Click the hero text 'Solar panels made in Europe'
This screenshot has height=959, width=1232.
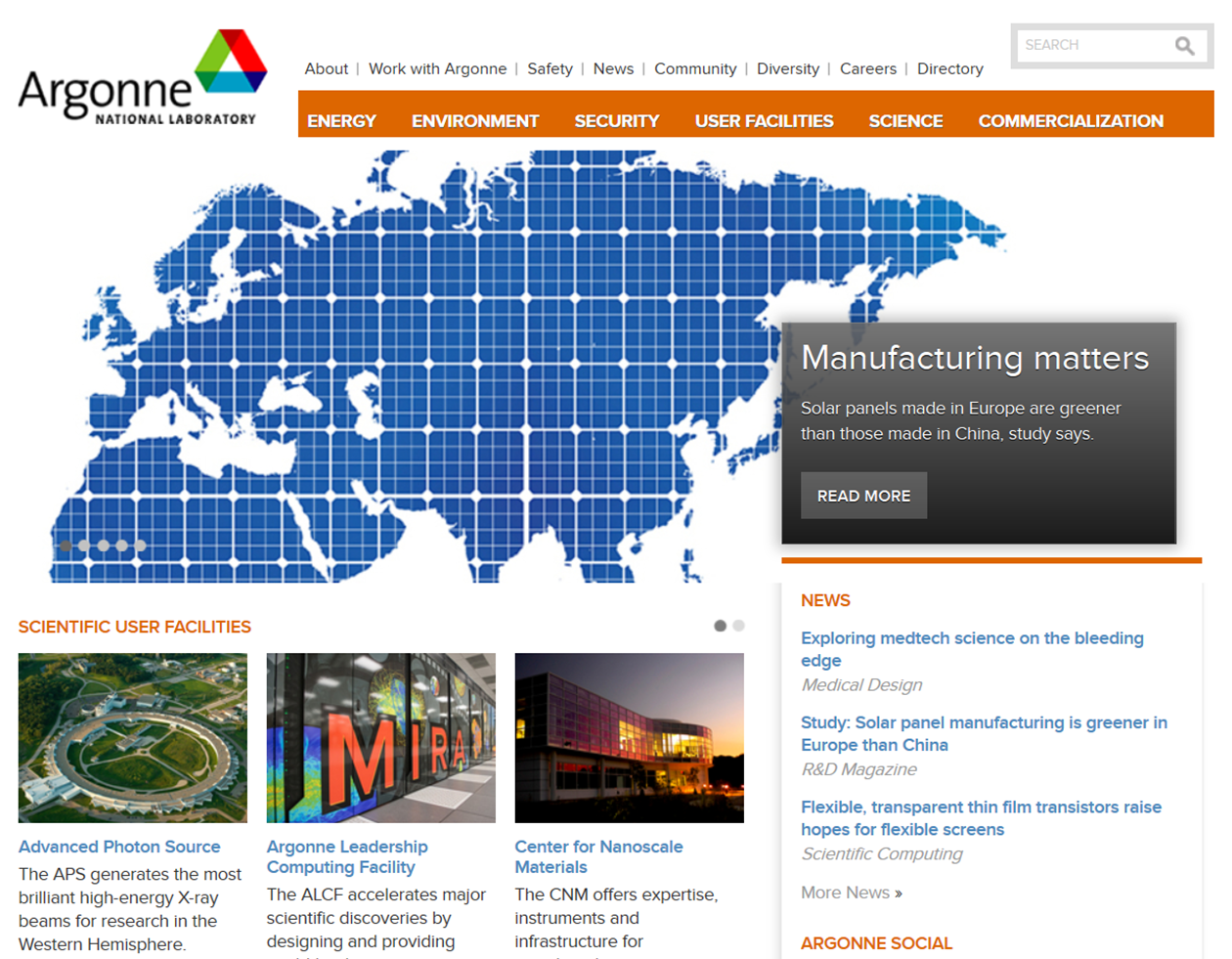coord(961,420)
